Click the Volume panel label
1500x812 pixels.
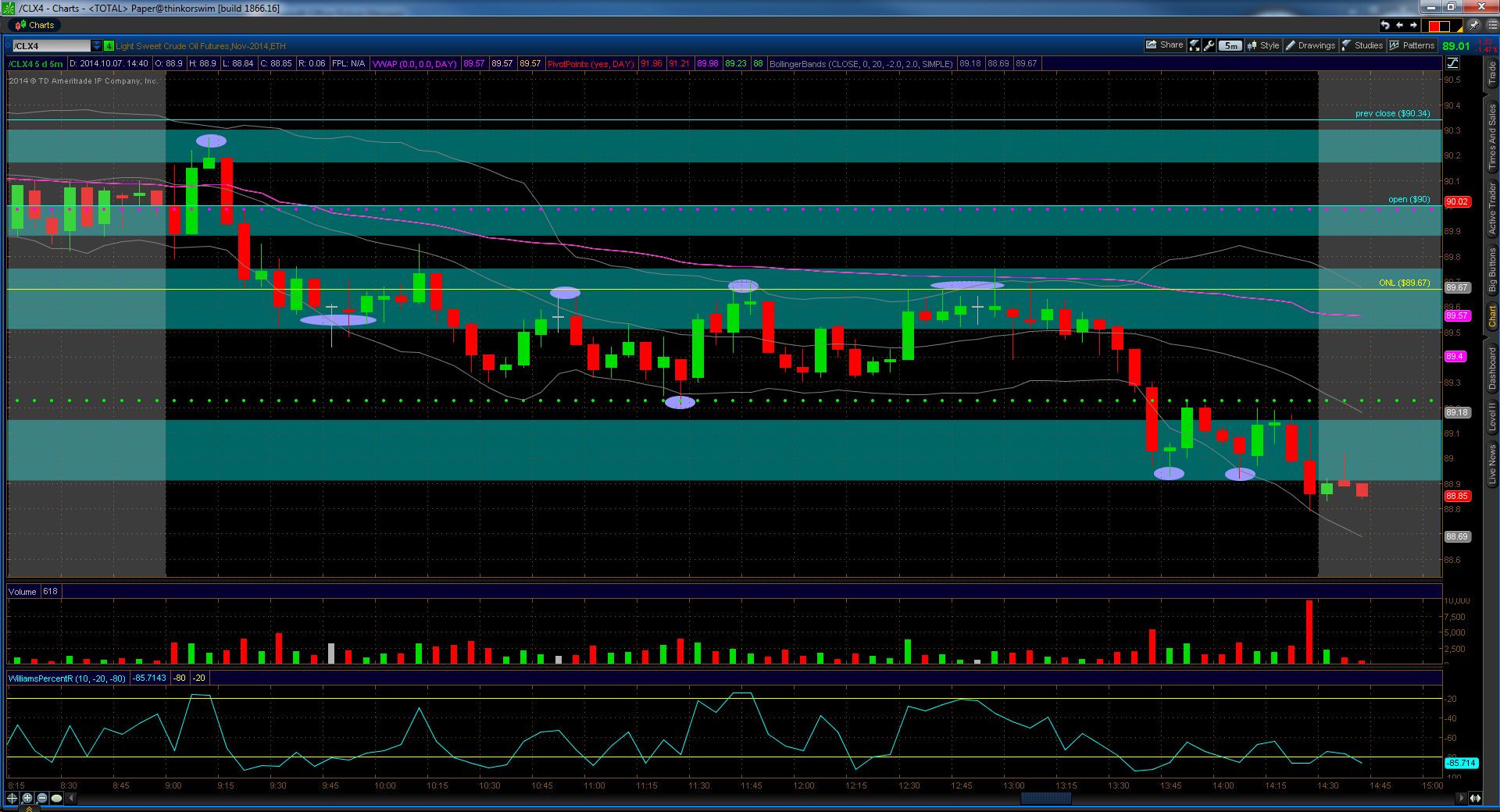[22, 592]
